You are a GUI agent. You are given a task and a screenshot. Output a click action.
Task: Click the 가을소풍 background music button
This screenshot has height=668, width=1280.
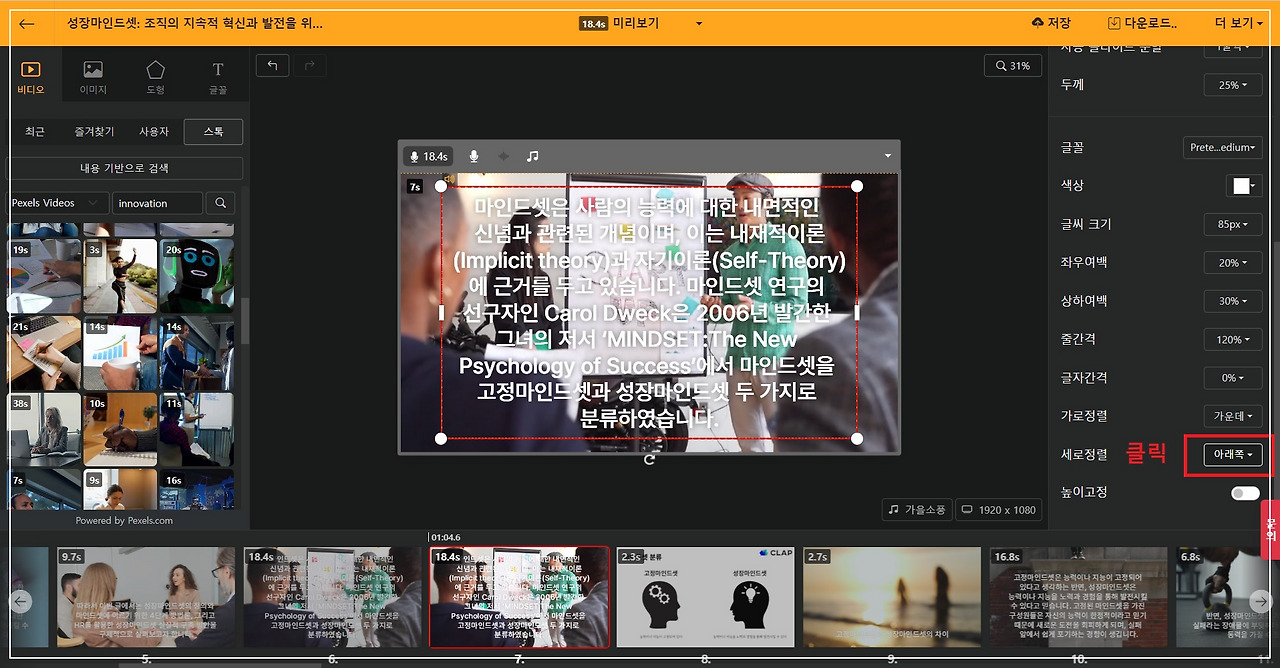click(x=917, y=510)
